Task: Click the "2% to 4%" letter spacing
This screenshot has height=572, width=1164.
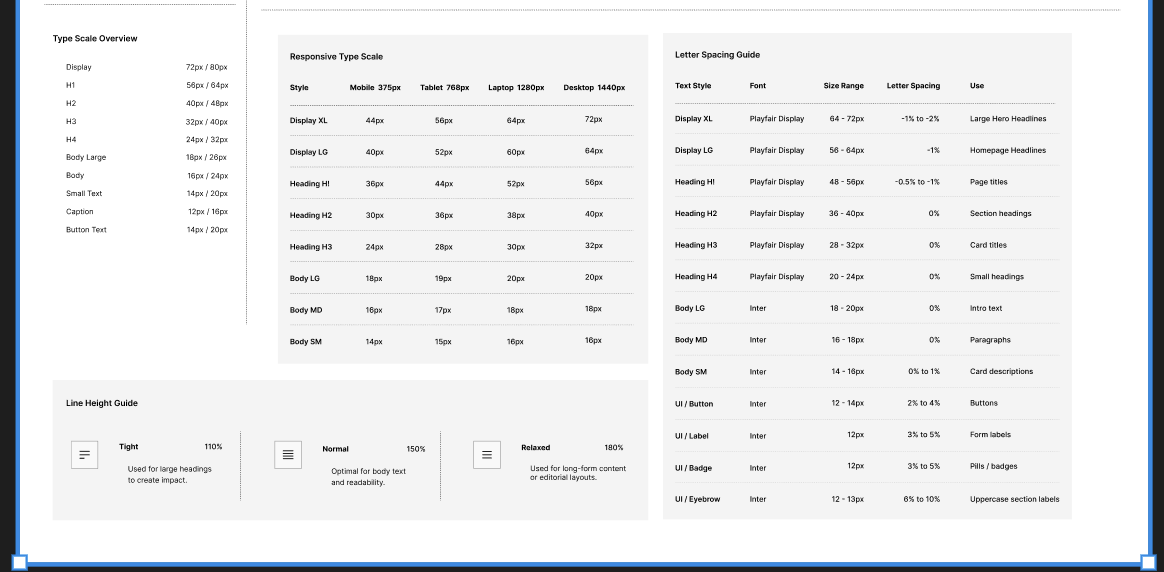Action: pos(923,403)
